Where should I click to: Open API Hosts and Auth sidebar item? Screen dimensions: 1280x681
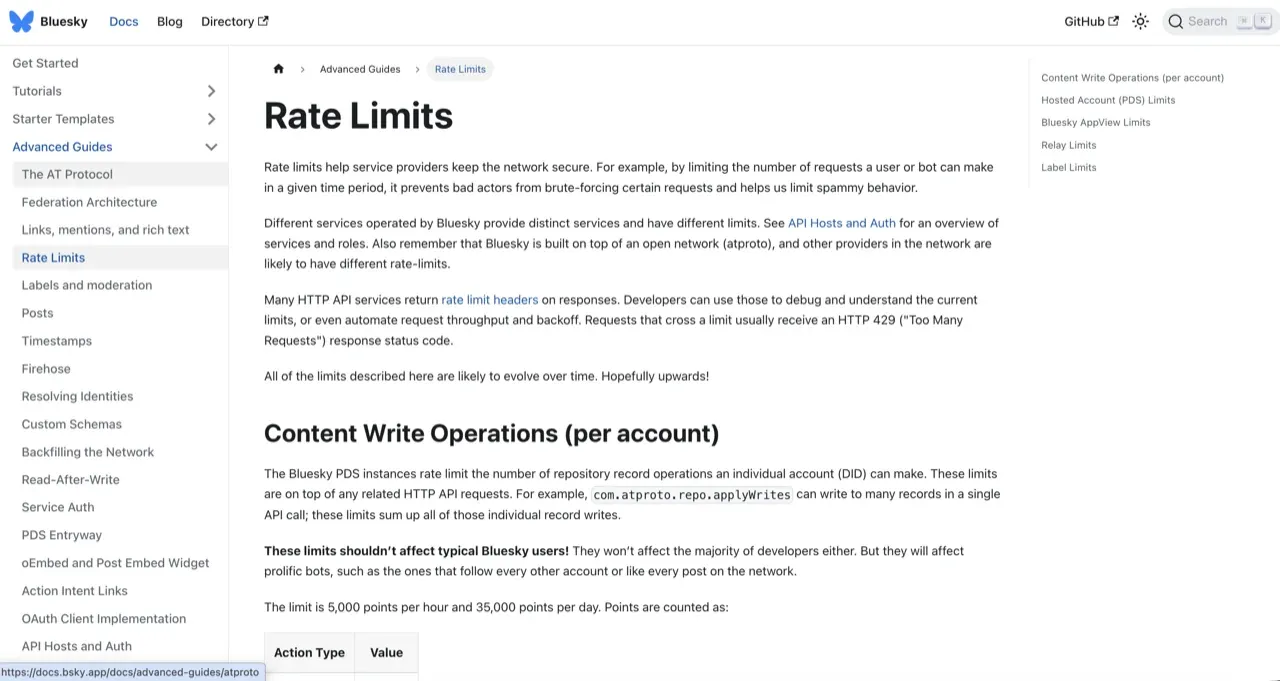pos(77,646)
